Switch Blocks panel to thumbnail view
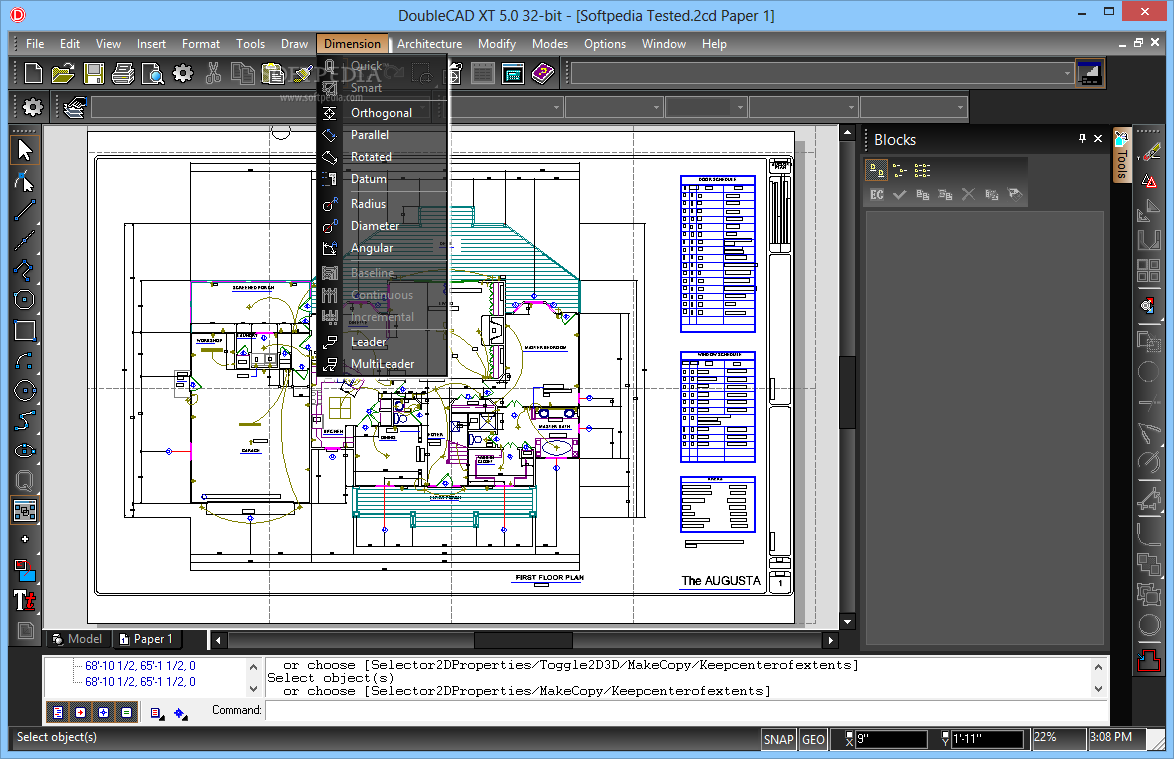 pos(877,171)
